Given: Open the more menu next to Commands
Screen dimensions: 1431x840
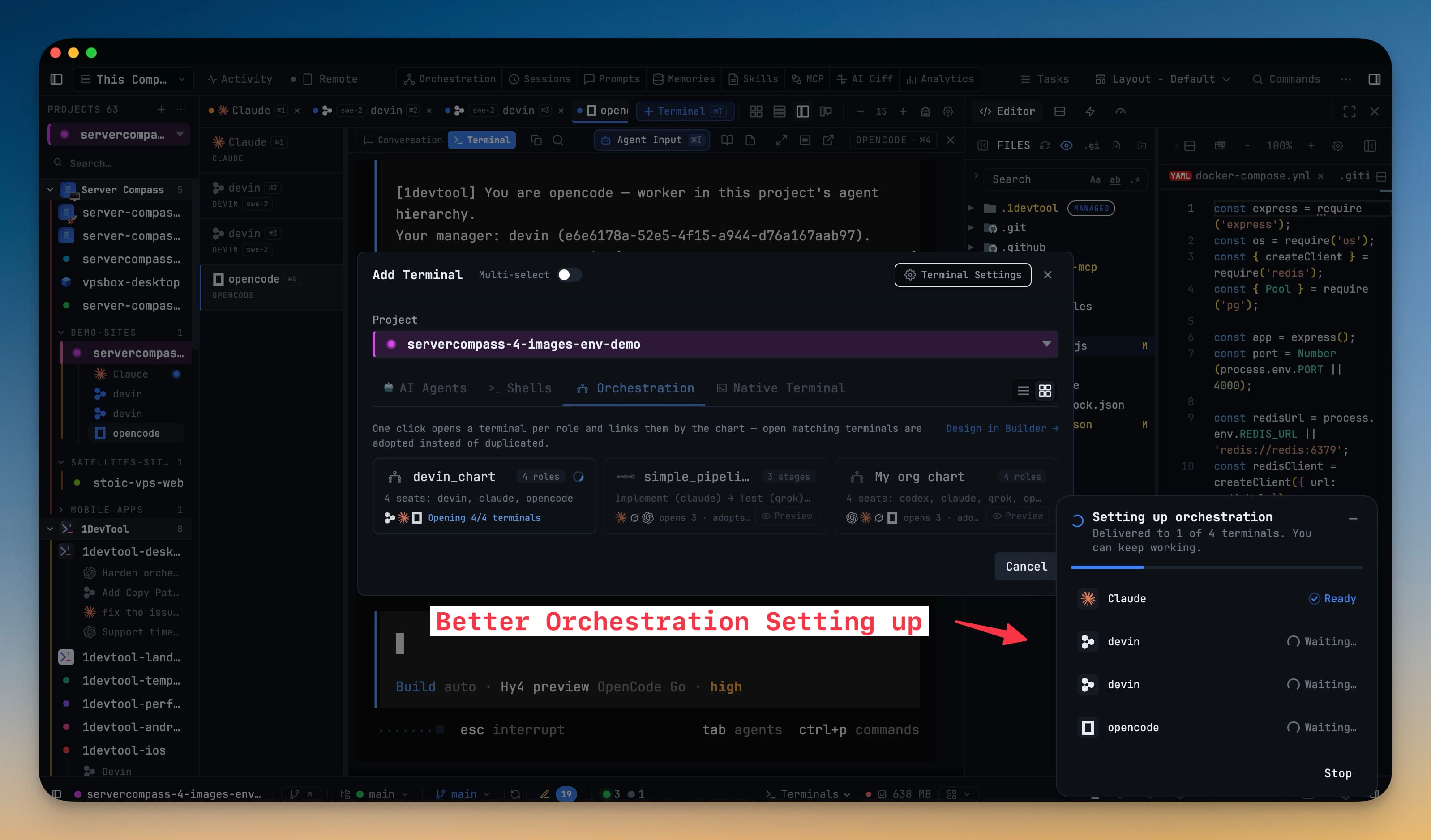Looking at the screenshot, I should click(1346, 79).
